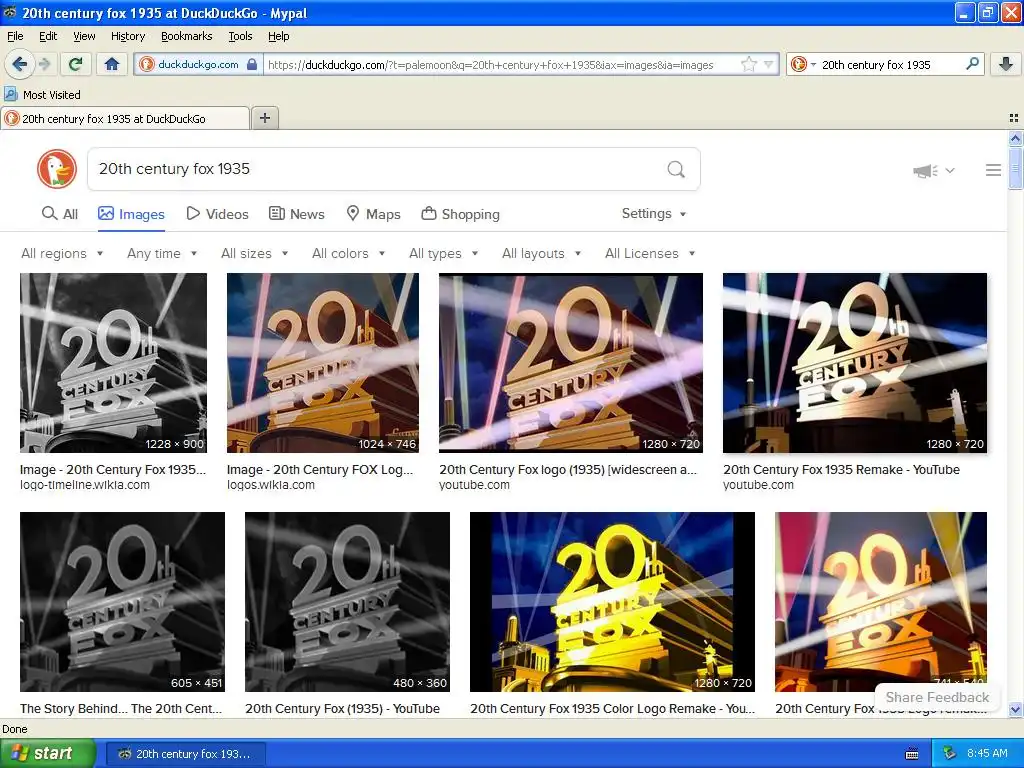This screenshot has width=1024, height=768.
Task: Go back with the browser back arrow
Action: click(x=19, y=64)
